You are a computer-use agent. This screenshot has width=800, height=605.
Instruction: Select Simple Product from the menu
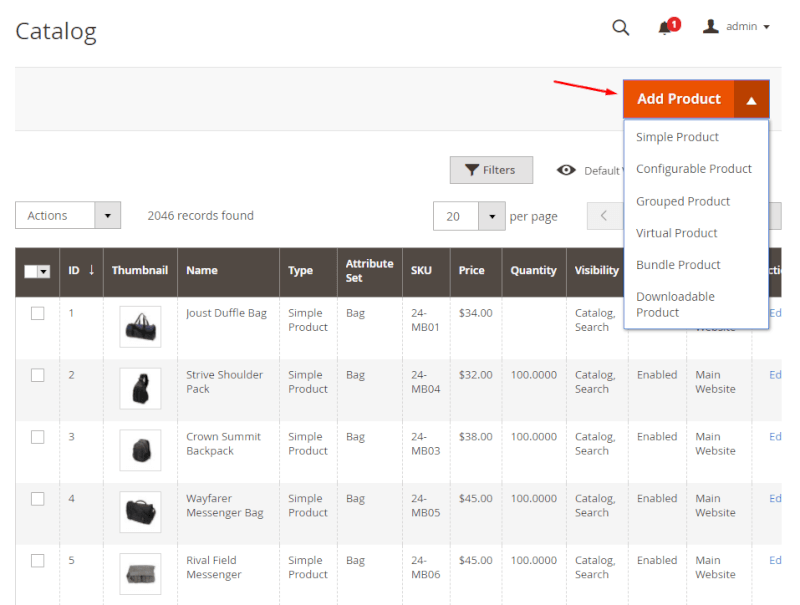pyautogui.click(x=677, y=137)
